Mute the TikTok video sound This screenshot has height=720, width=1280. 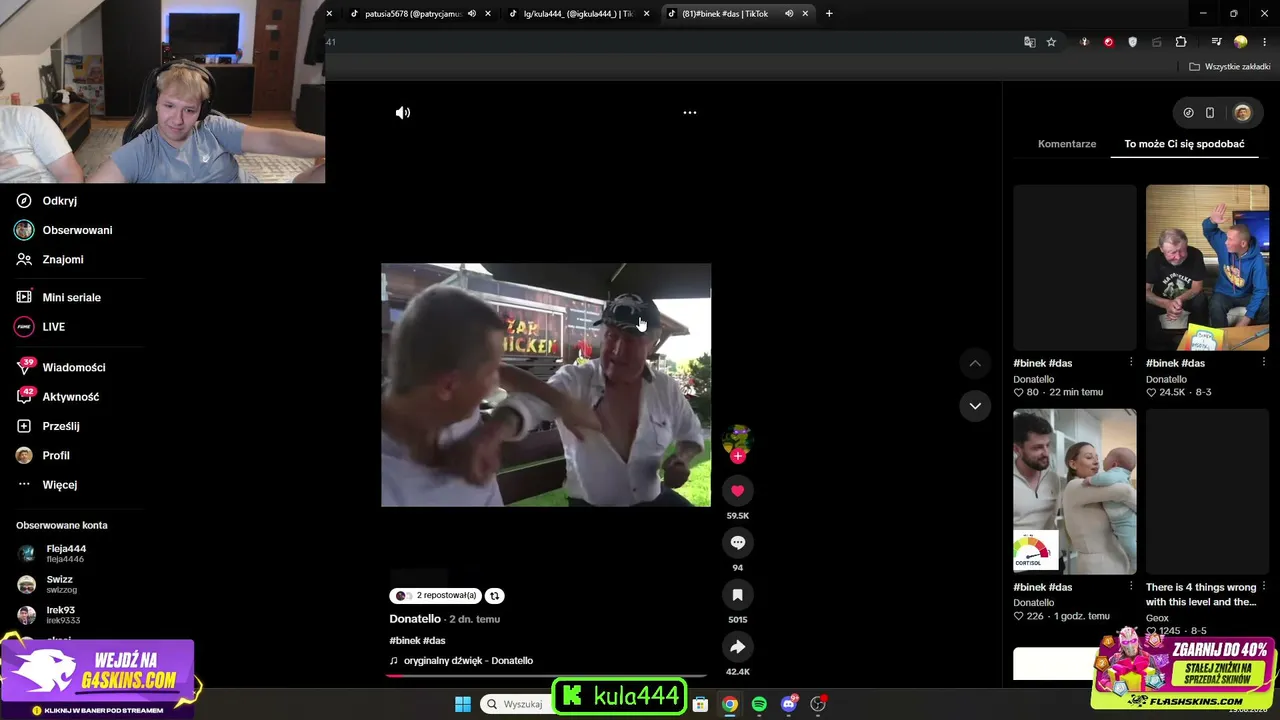pos(403,113)
